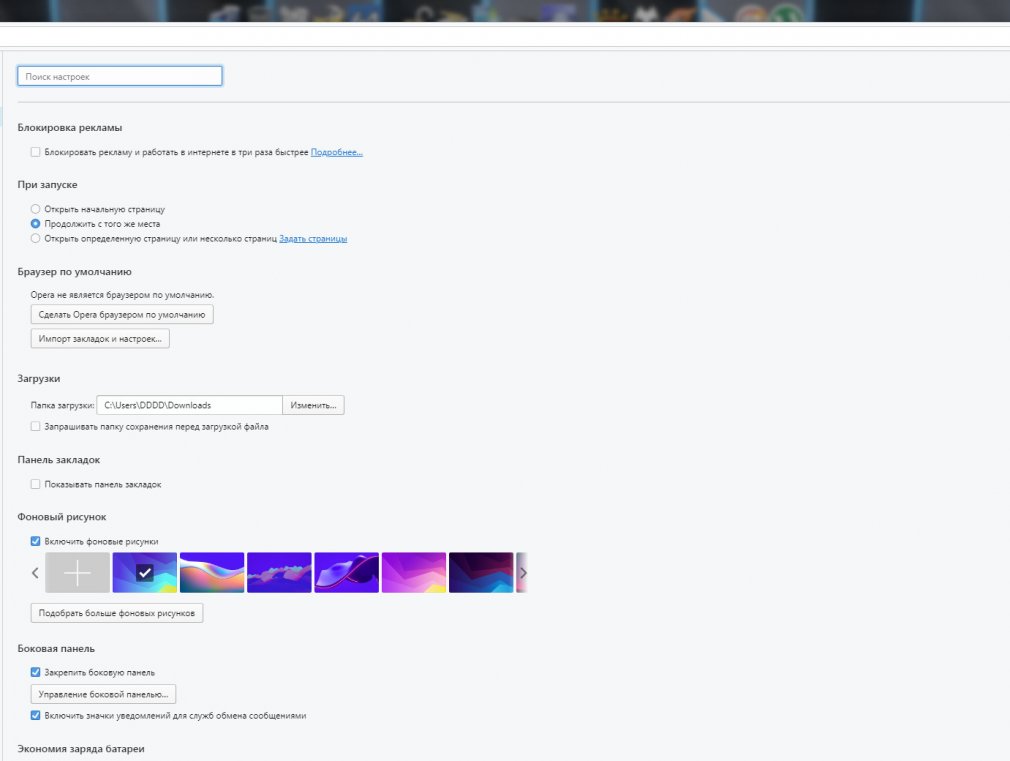The image size is (1010, 761).
Task: Click the Экономия заряда батареи heading
Action: 81,749
